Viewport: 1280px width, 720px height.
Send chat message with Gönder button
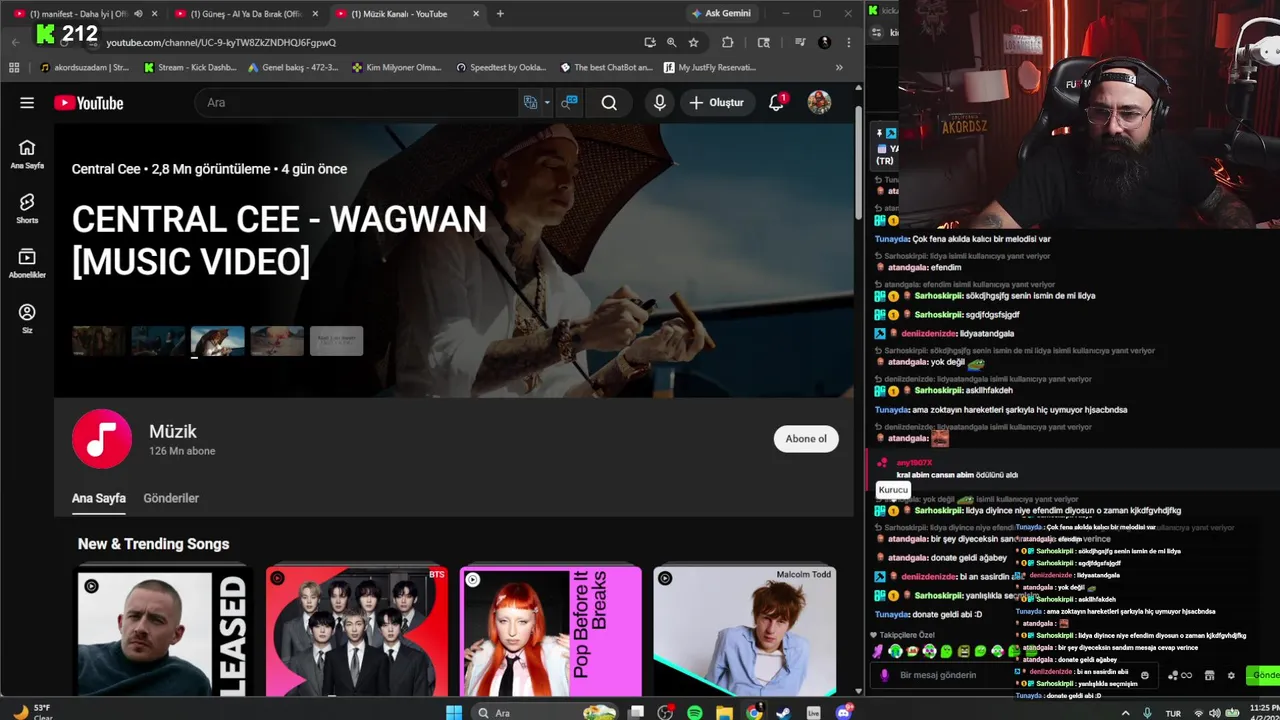[x=1263, y=675]
